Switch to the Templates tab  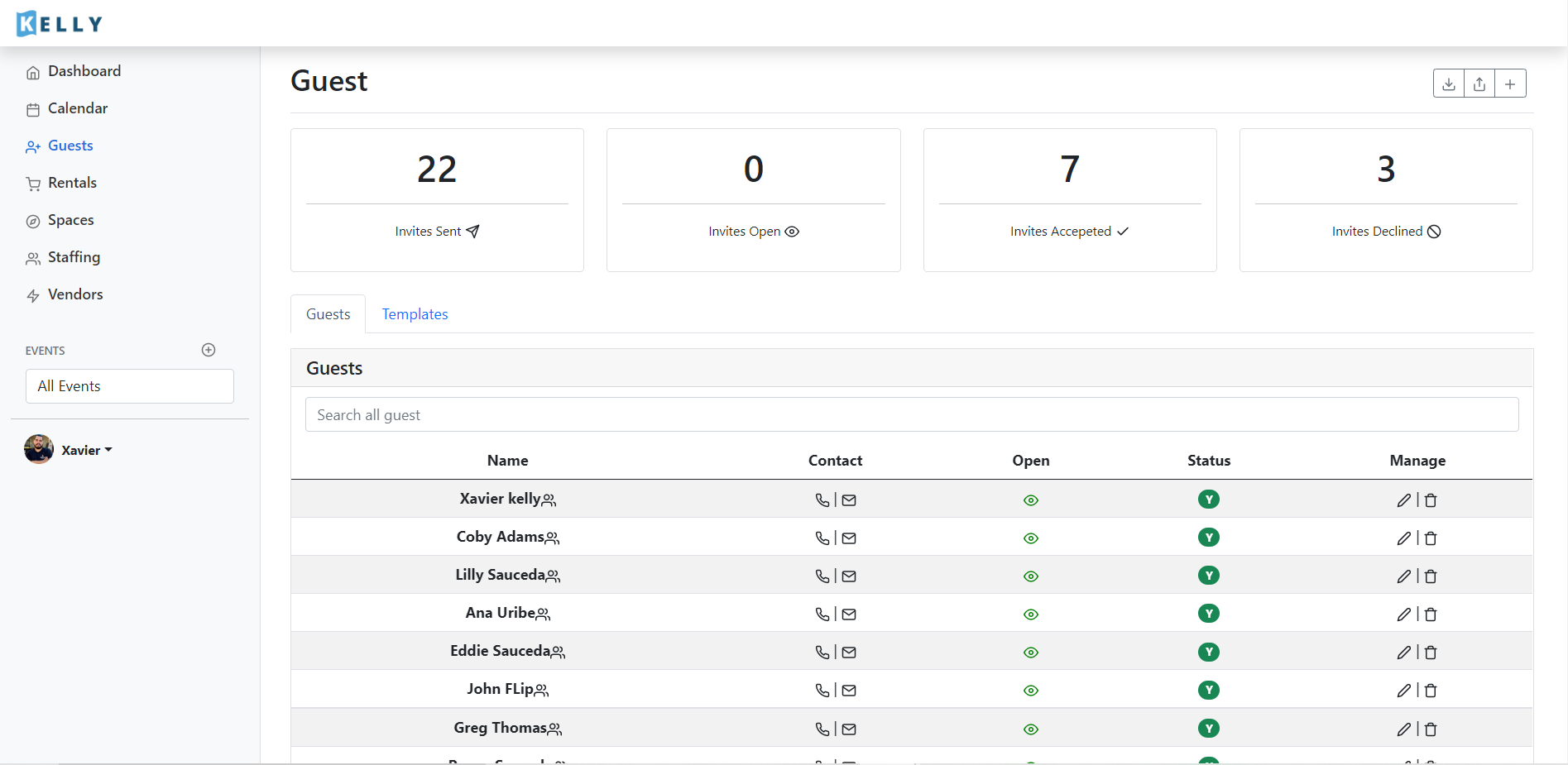coord(415,314)
